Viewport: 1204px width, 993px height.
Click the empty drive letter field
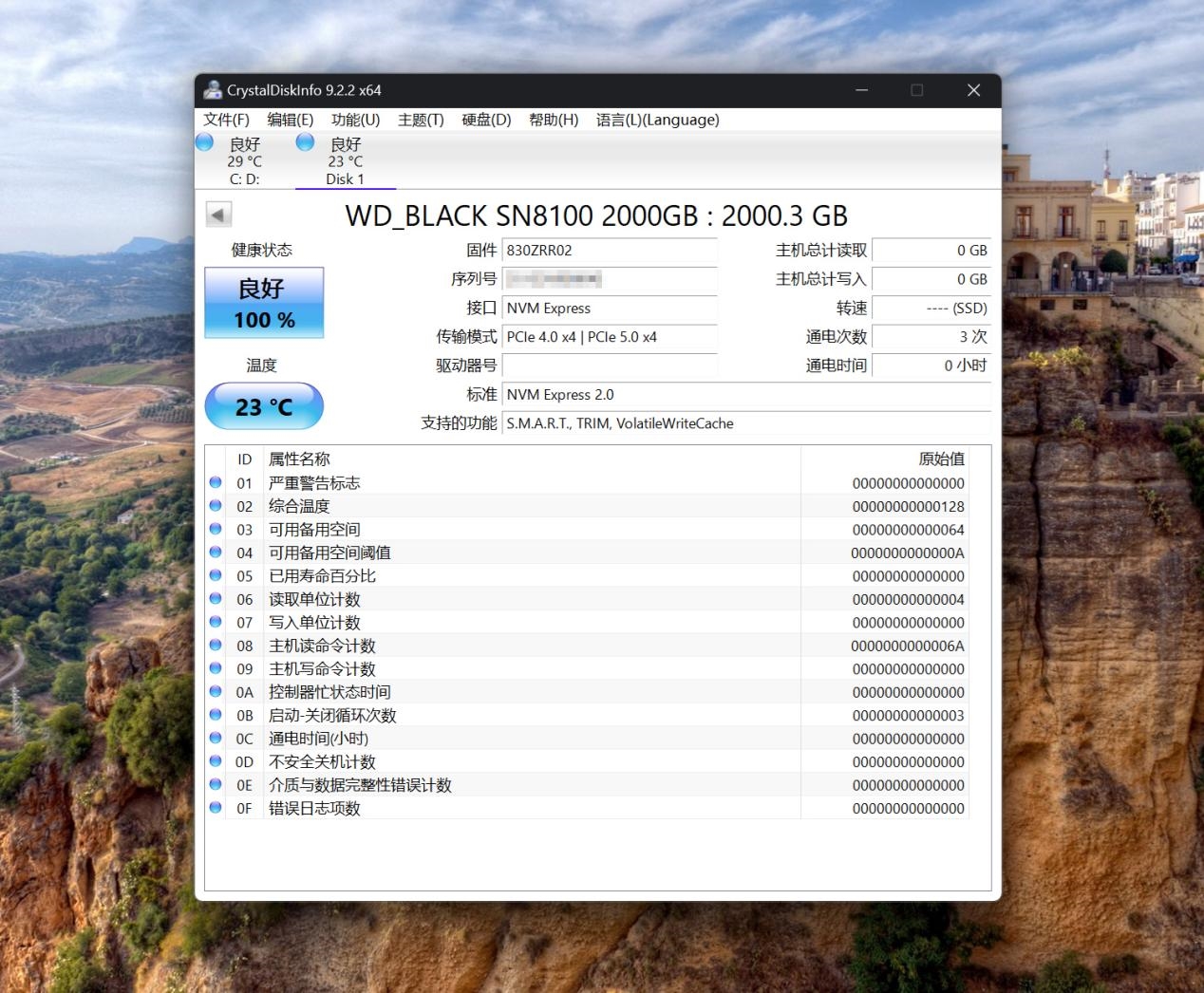[610, 365]
